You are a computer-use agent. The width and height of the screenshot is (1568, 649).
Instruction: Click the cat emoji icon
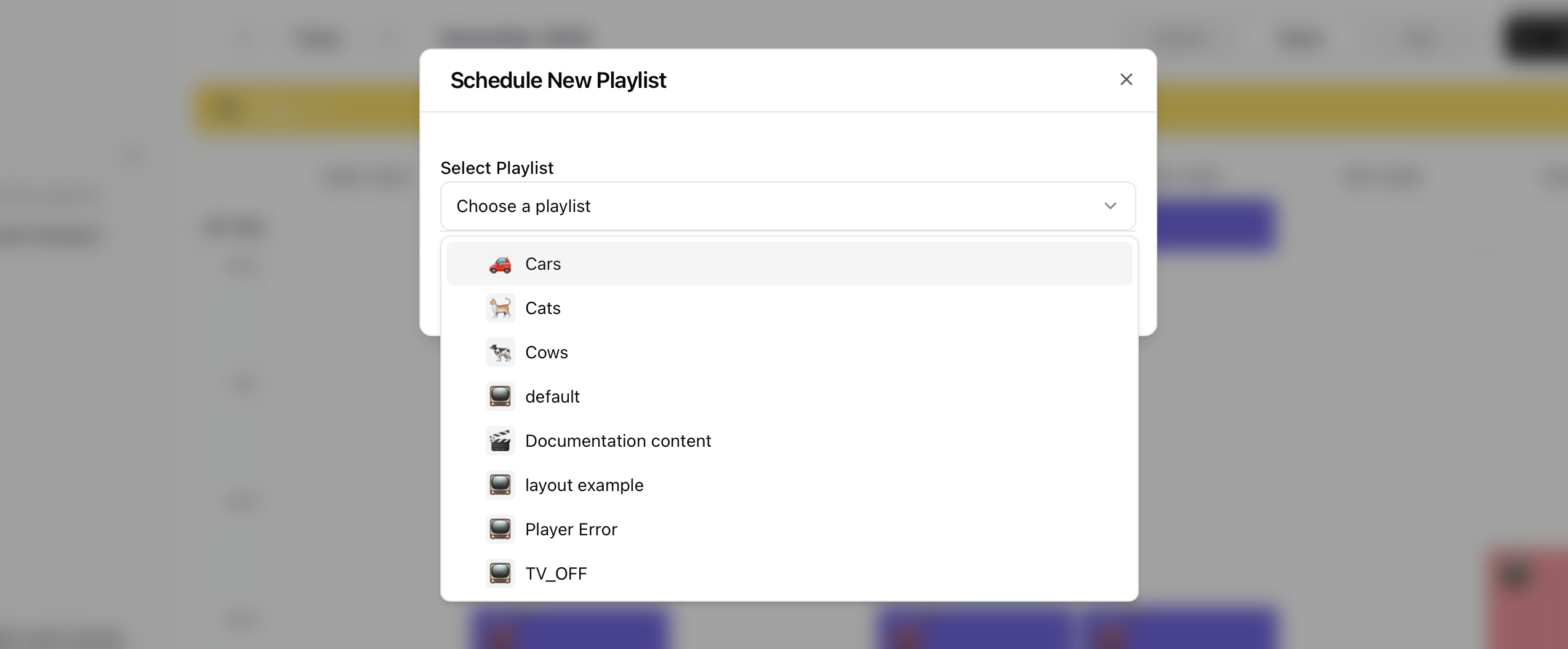point(500,308)
